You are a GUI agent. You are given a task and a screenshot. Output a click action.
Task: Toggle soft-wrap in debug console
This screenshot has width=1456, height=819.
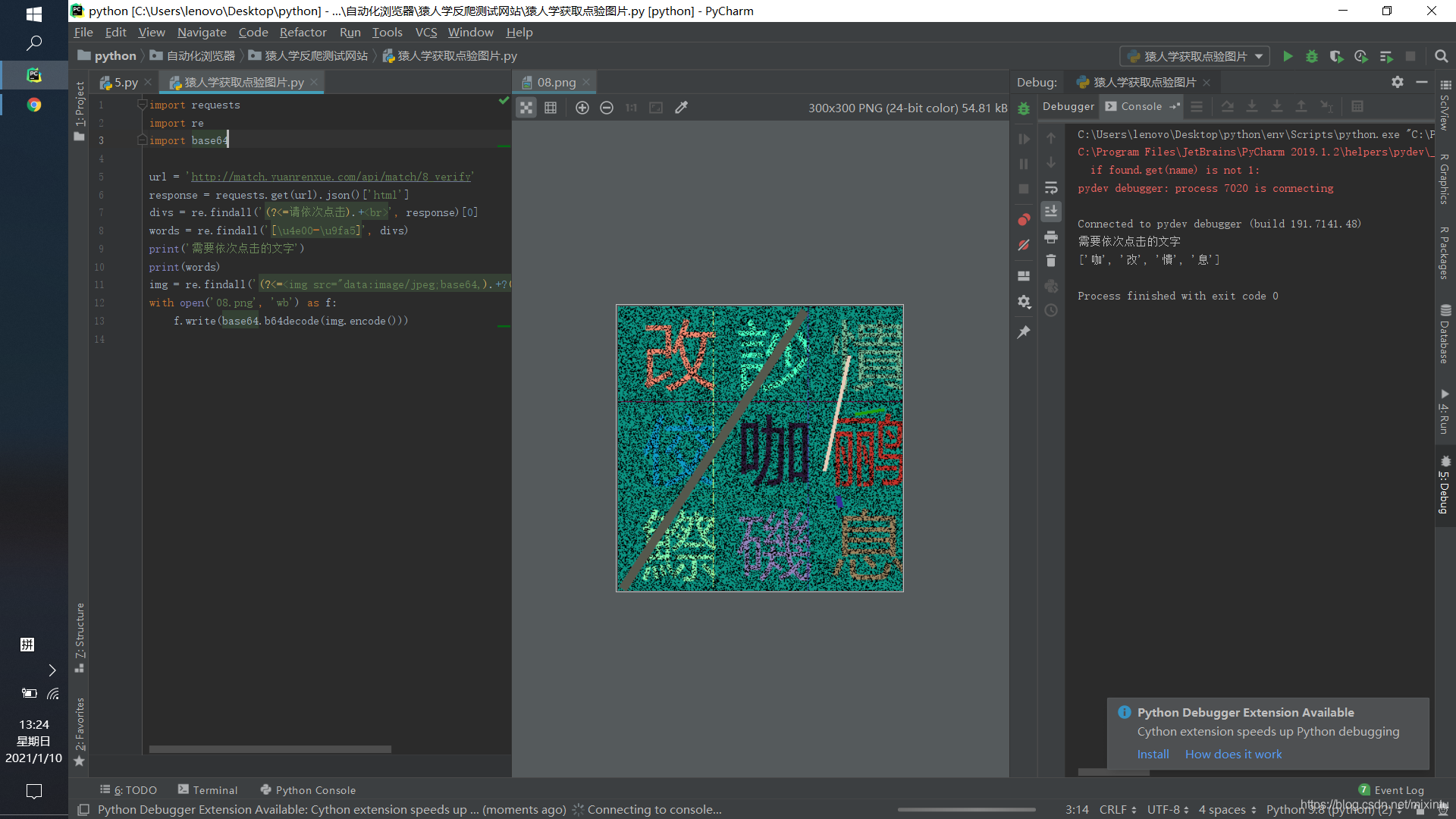click(x=1051, y=187)
